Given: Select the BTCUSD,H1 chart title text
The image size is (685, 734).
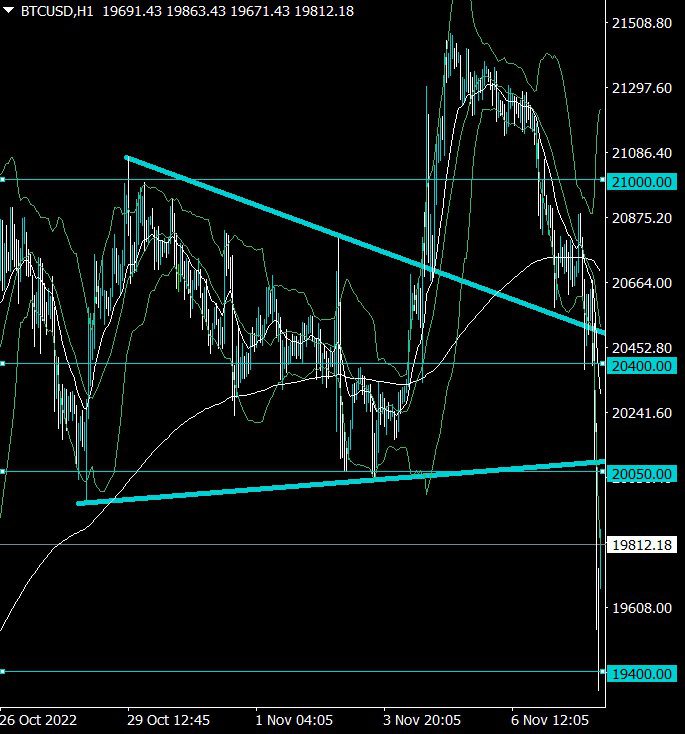Looking at the screenshot, I should (x=57, y=11).
